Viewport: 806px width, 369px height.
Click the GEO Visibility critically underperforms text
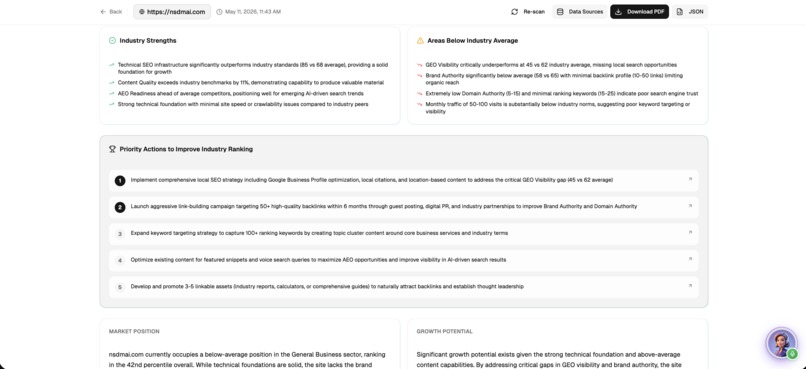coord(551,65)
